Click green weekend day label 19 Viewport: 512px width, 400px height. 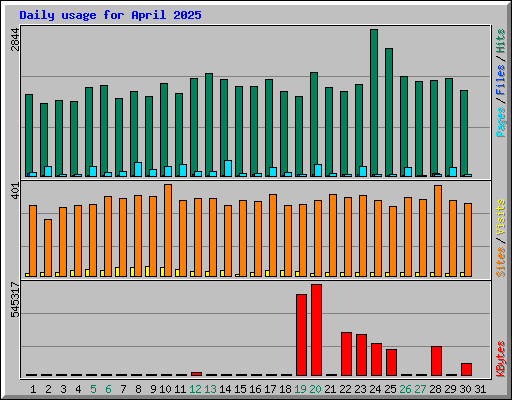pyautogui.click(x=300, y=389)
